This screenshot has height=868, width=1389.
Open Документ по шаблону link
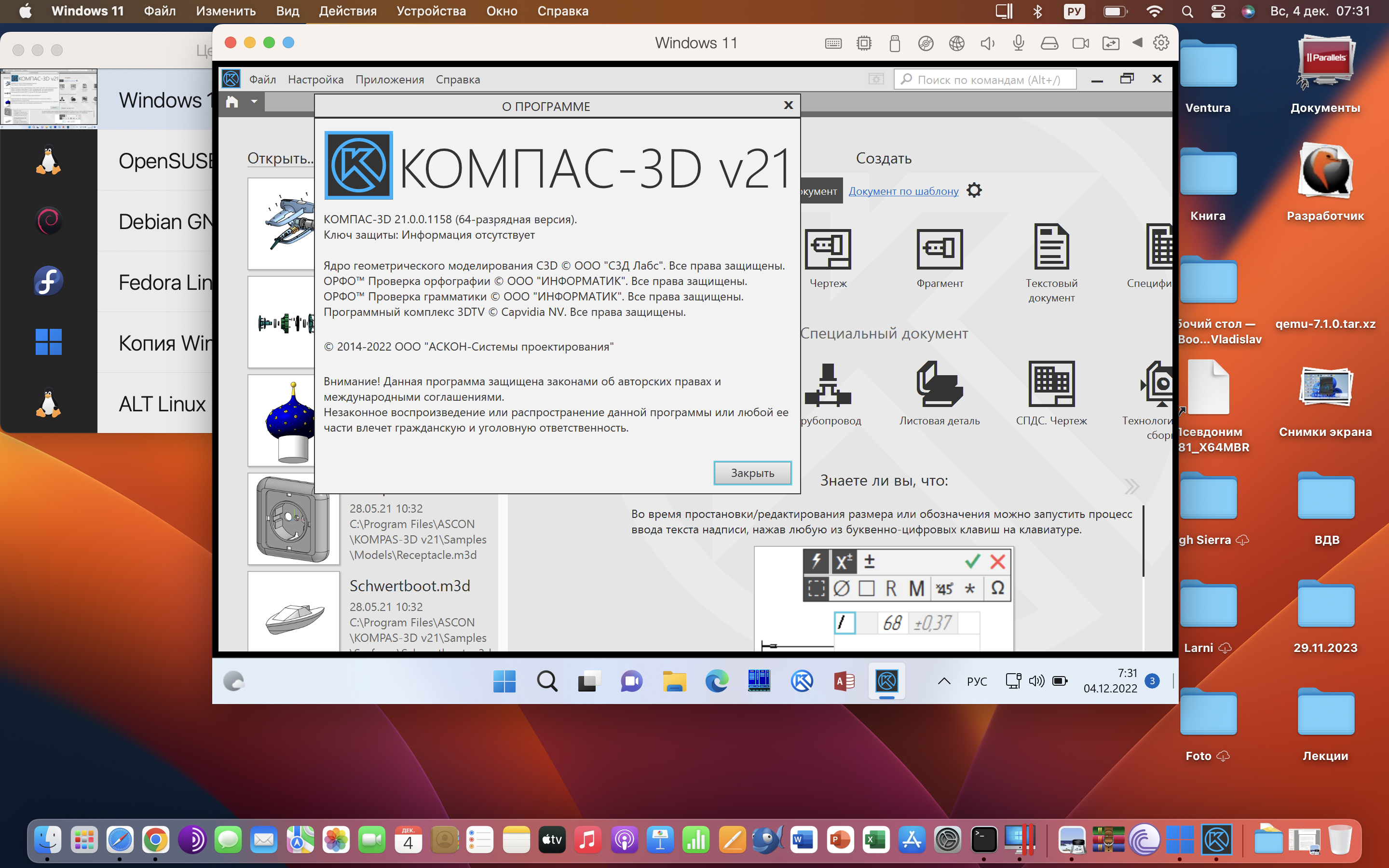click(x=903, y=191)
